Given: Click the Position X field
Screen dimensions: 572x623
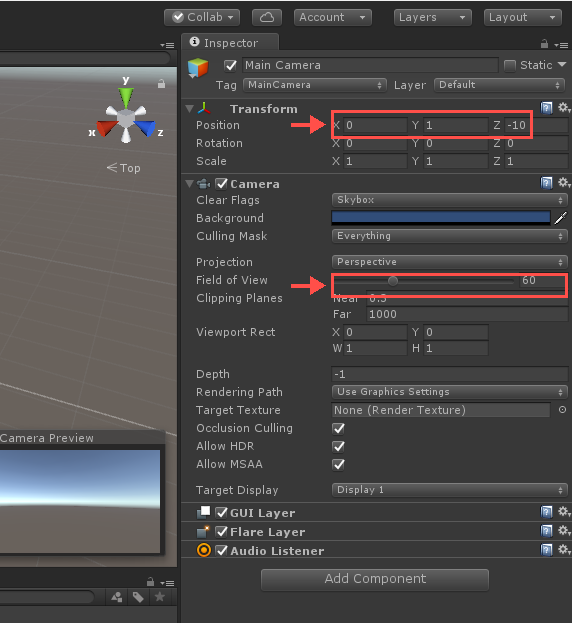Looking at the screenshot, I should click(375, 126).
